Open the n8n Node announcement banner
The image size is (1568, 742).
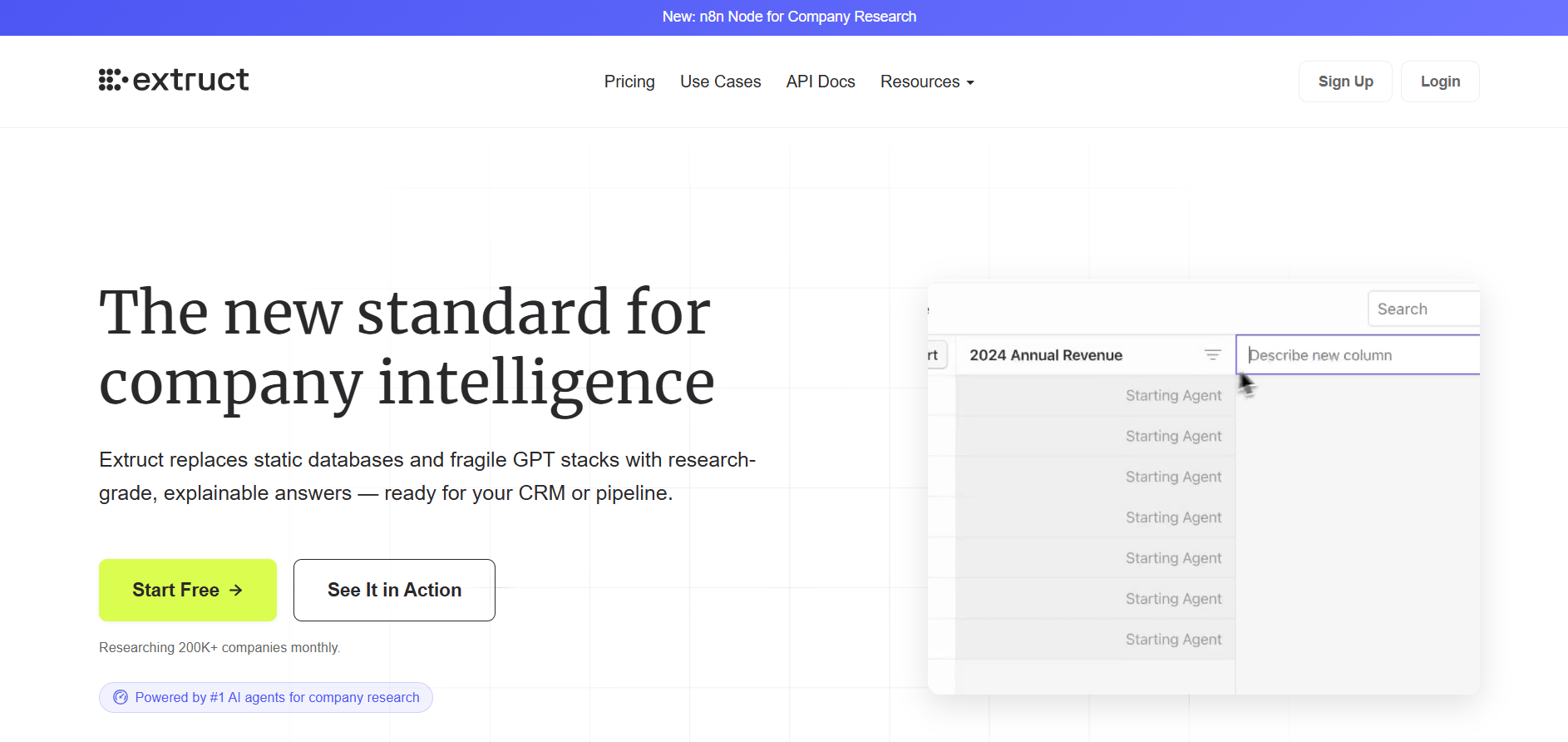tap(788, 17)
